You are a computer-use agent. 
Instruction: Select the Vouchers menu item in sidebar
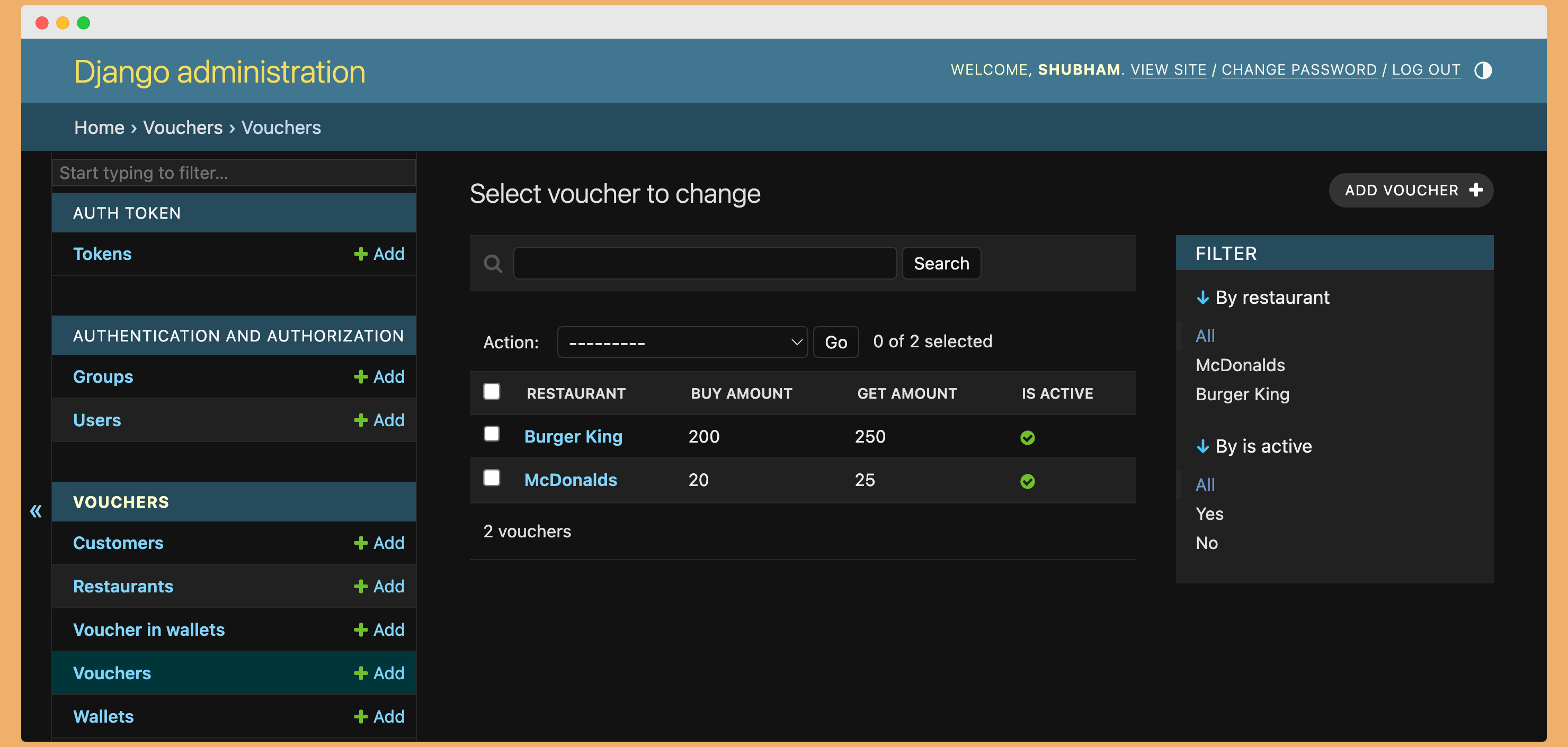tap(112, 672)
